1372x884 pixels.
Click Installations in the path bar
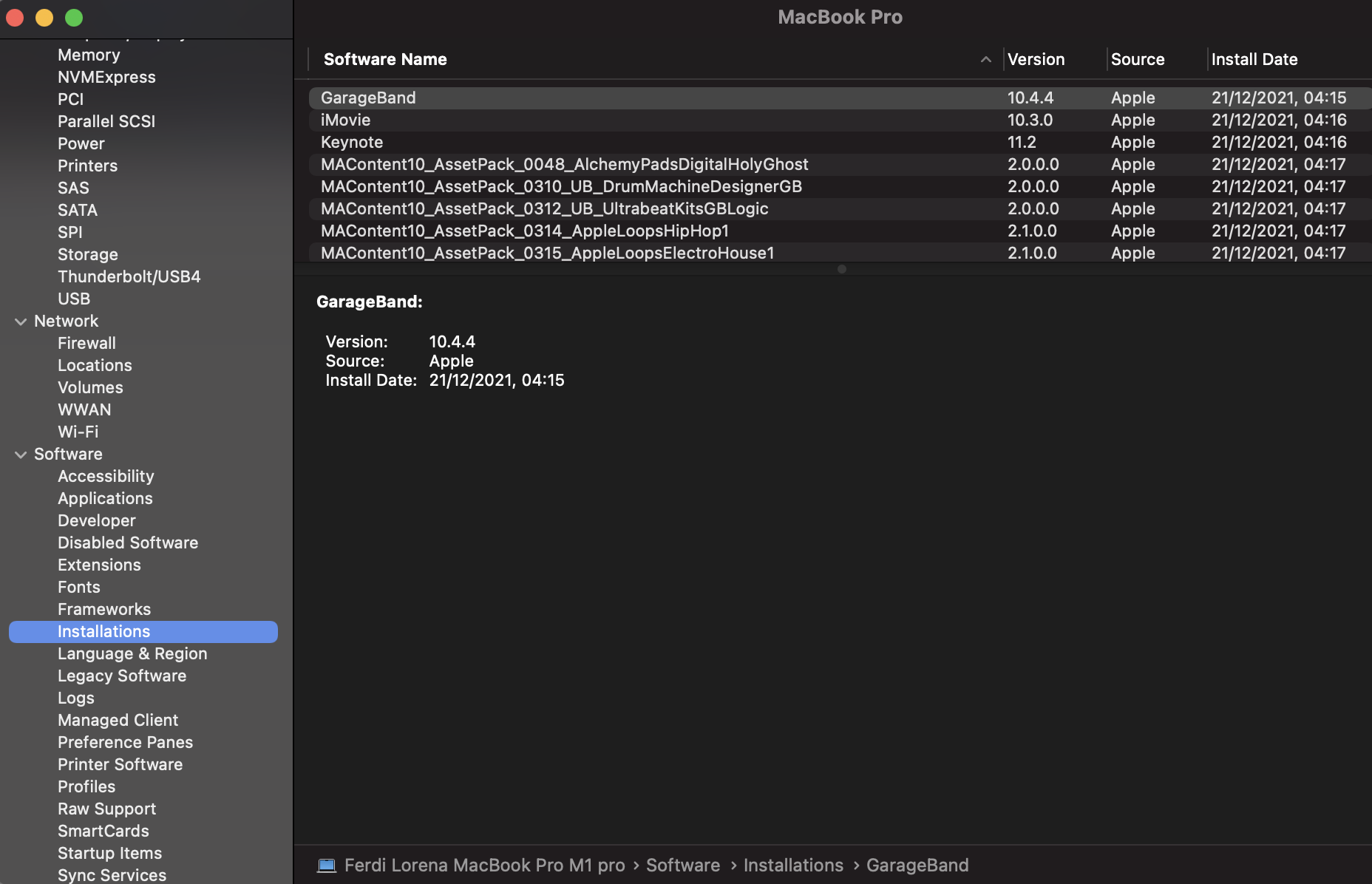coord(793,866)
